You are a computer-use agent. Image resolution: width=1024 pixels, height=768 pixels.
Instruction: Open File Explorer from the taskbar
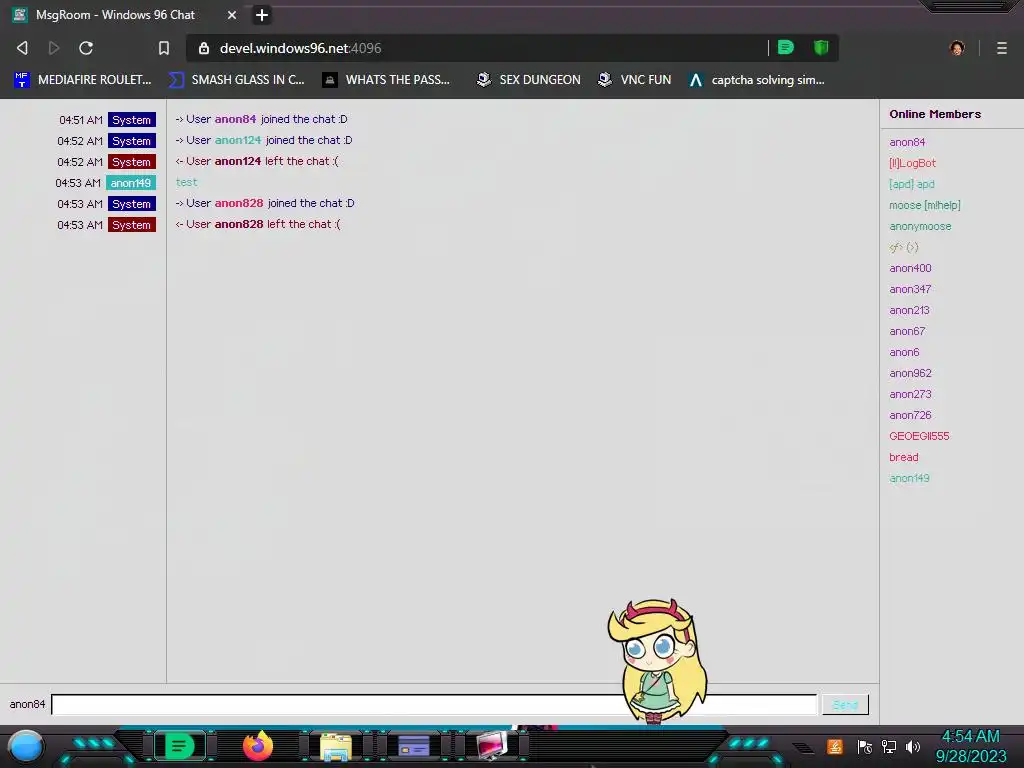(x=336, y=746)
